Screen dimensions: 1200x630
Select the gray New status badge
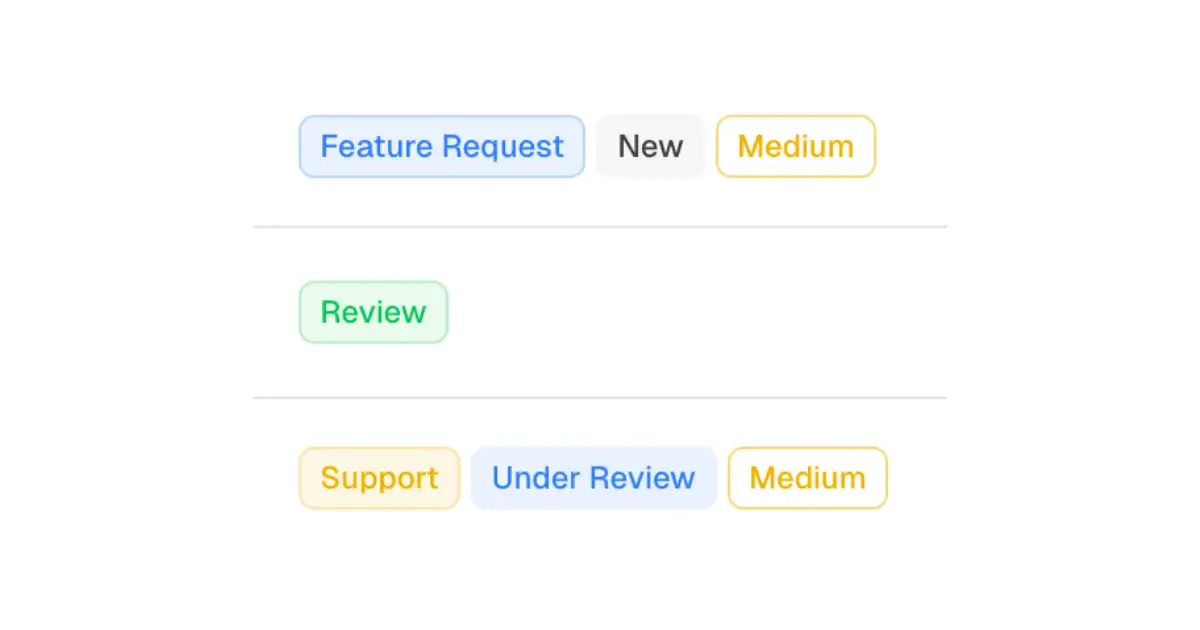pos(650,147)
